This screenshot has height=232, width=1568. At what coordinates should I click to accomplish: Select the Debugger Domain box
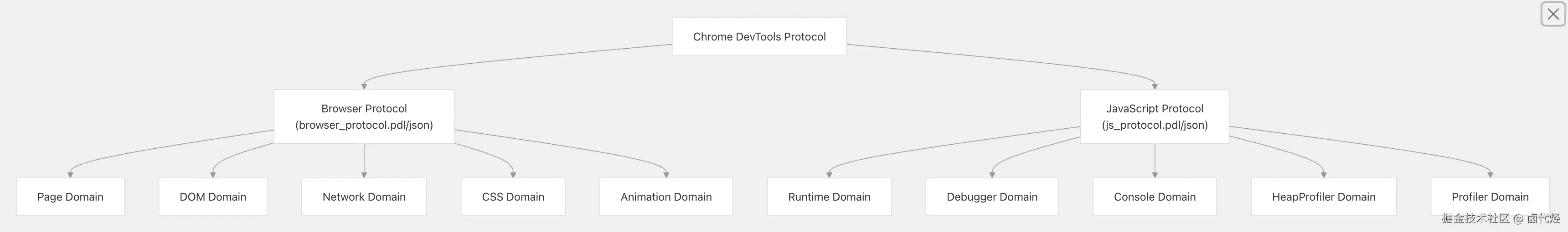[x=992, y=197]
